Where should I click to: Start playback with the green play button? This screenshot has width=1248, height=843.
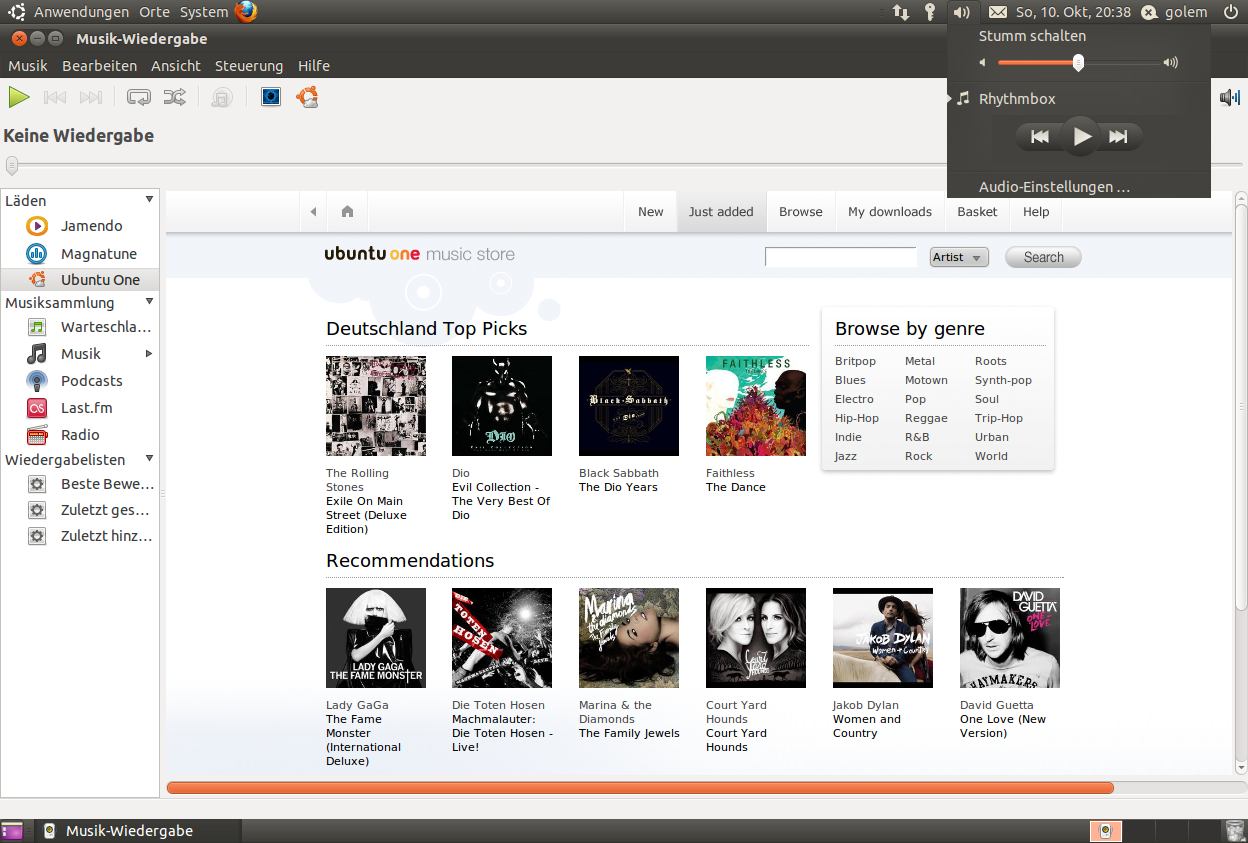coord(19,97)
